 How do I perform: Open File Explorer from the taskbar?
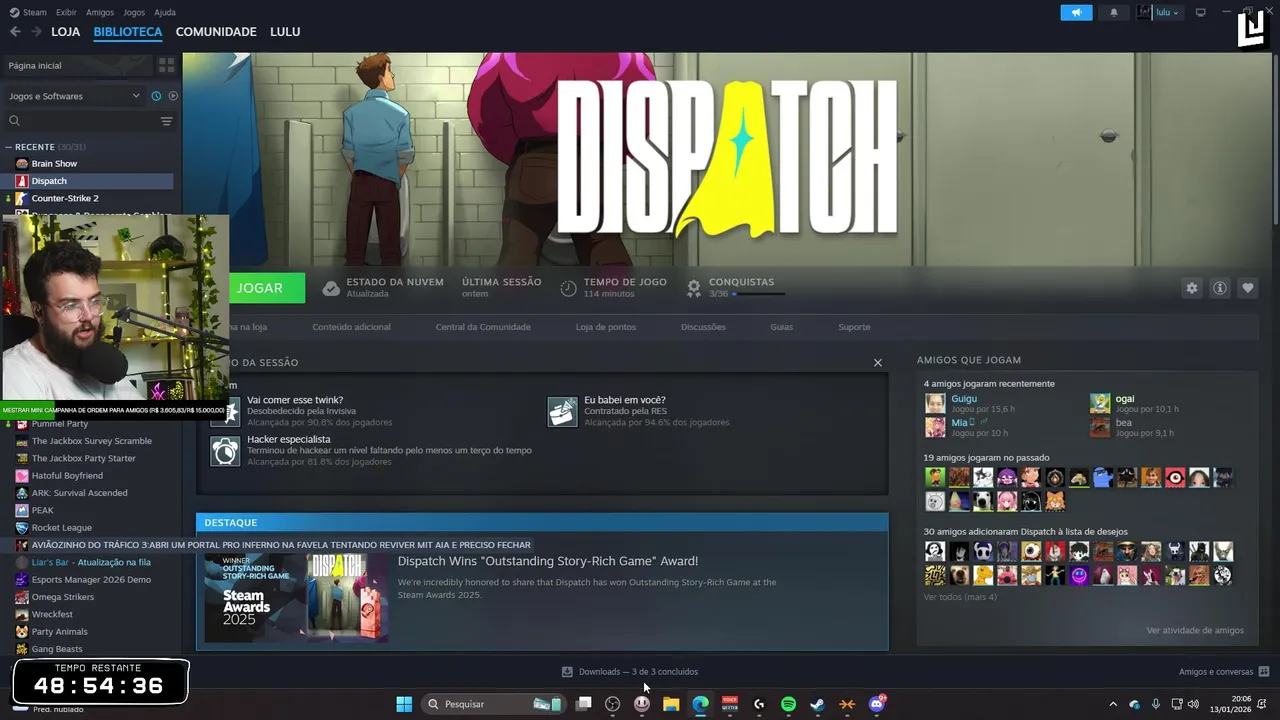(x=671, y=704)
